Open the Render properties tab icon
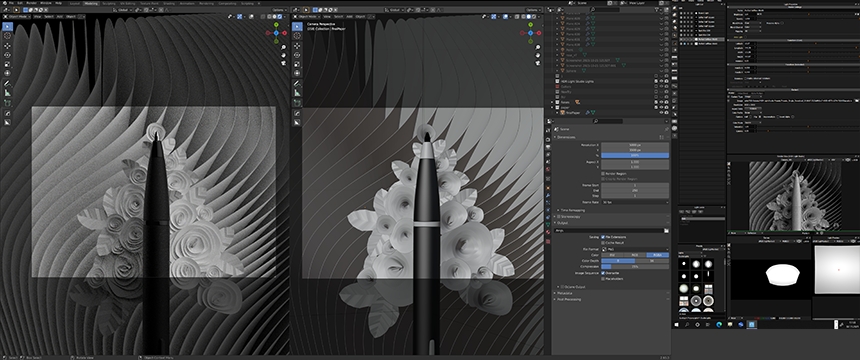This screenshot has height=360, width=860. click(547, 139)
